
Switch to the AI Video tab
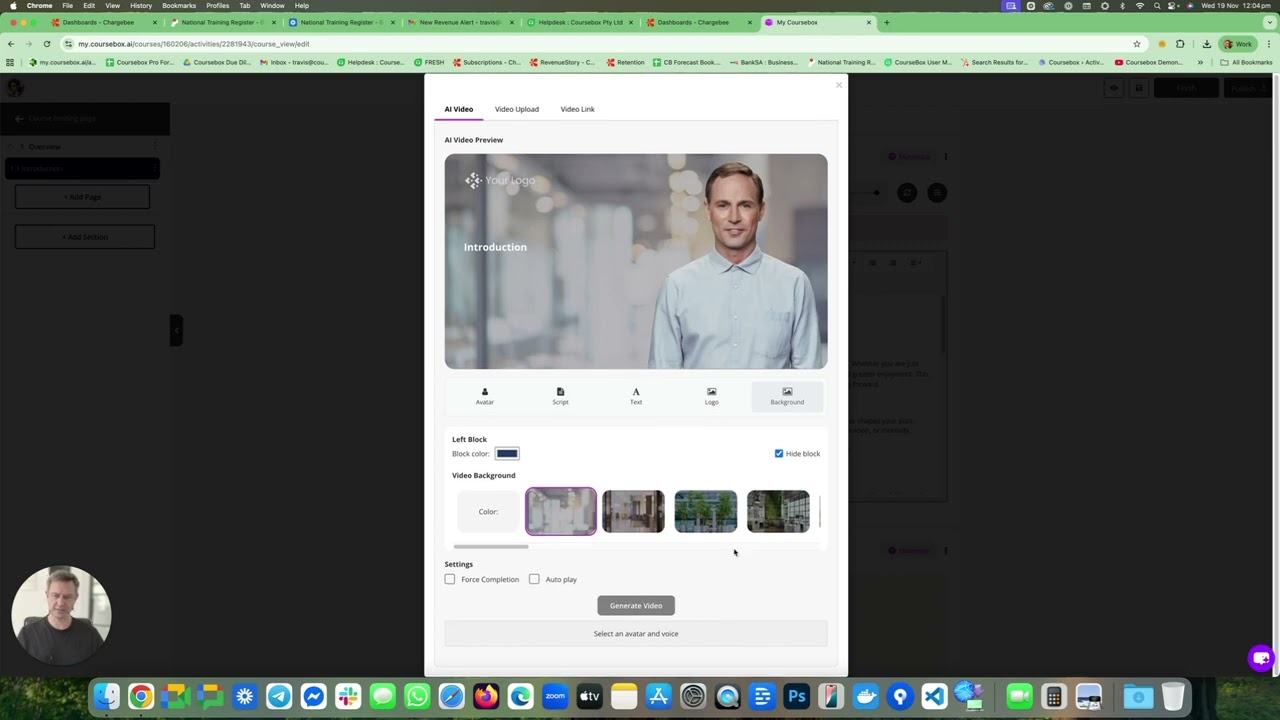459,109
